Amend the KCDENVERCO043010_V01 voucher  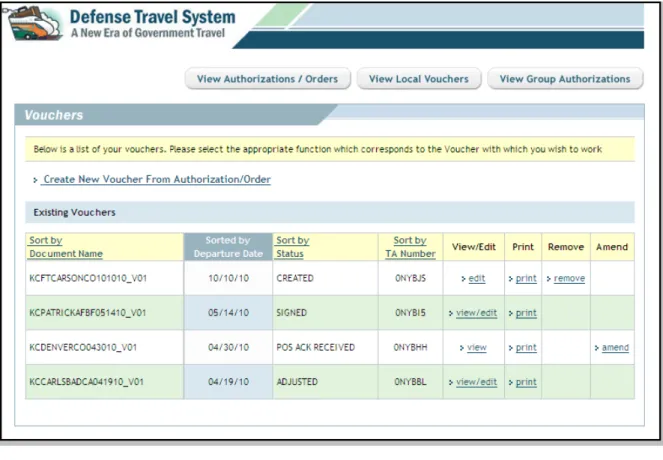pos(615,348)
